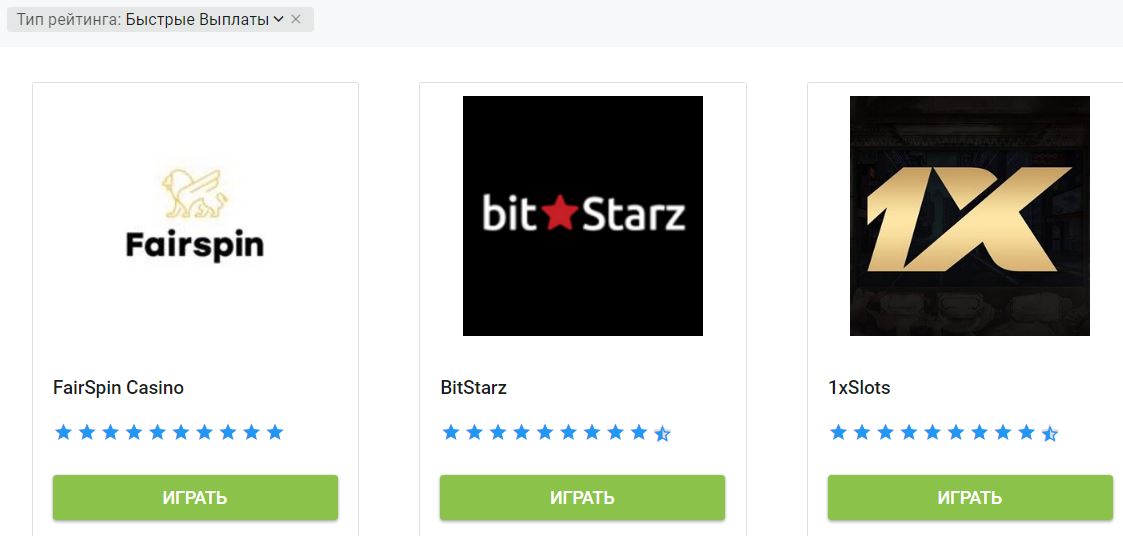This screenshot has height=536, width=1123.
Task: Click the red star in bitStarz logo
Action: click(558, 215)
